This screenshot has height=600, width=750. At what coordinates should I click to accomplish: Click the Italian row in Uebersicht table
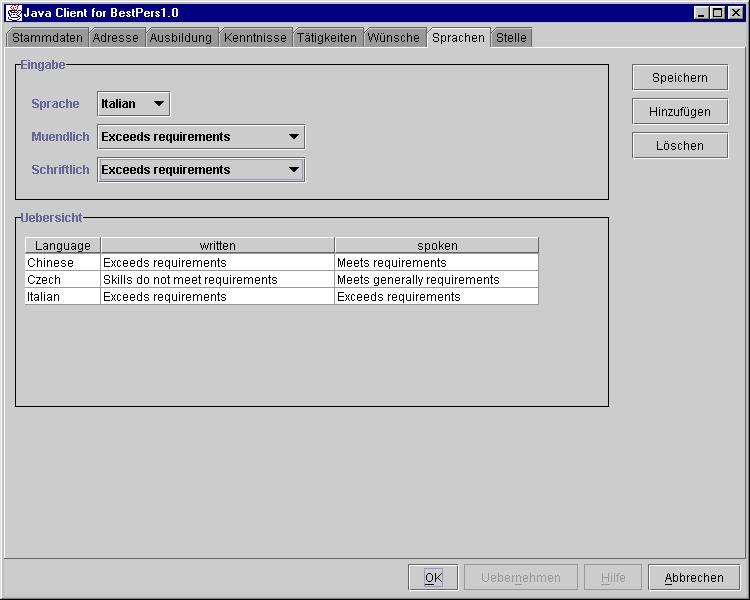[62, 297]
